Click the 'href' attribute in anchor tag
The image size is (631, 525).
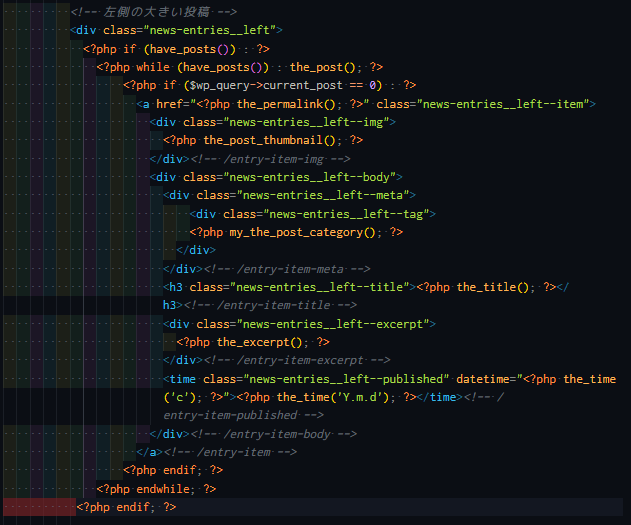(169, 104)
